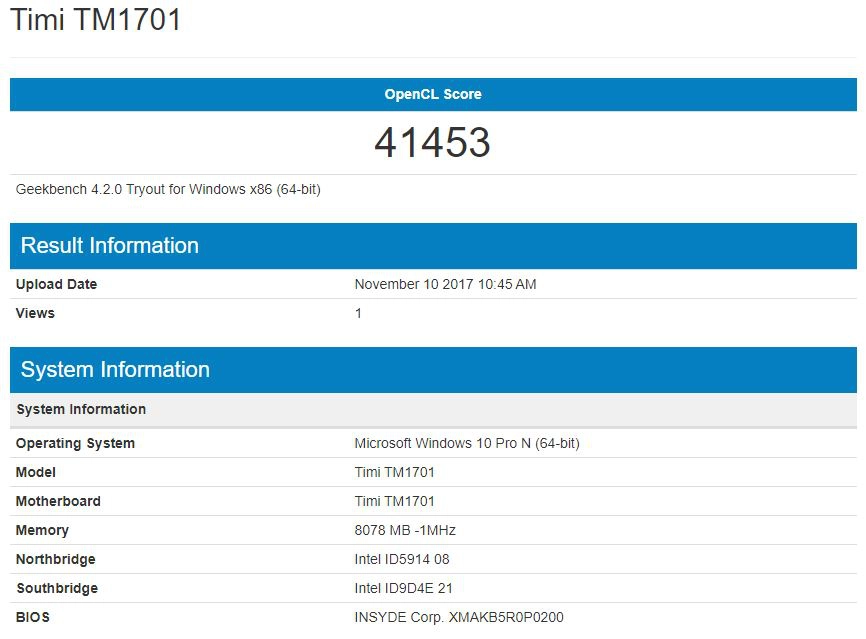Image resolution: width=866 pixels, height=639 pixels.
Task: Click the date November 10 2017 10:45 AM
Action: [445, 284]
